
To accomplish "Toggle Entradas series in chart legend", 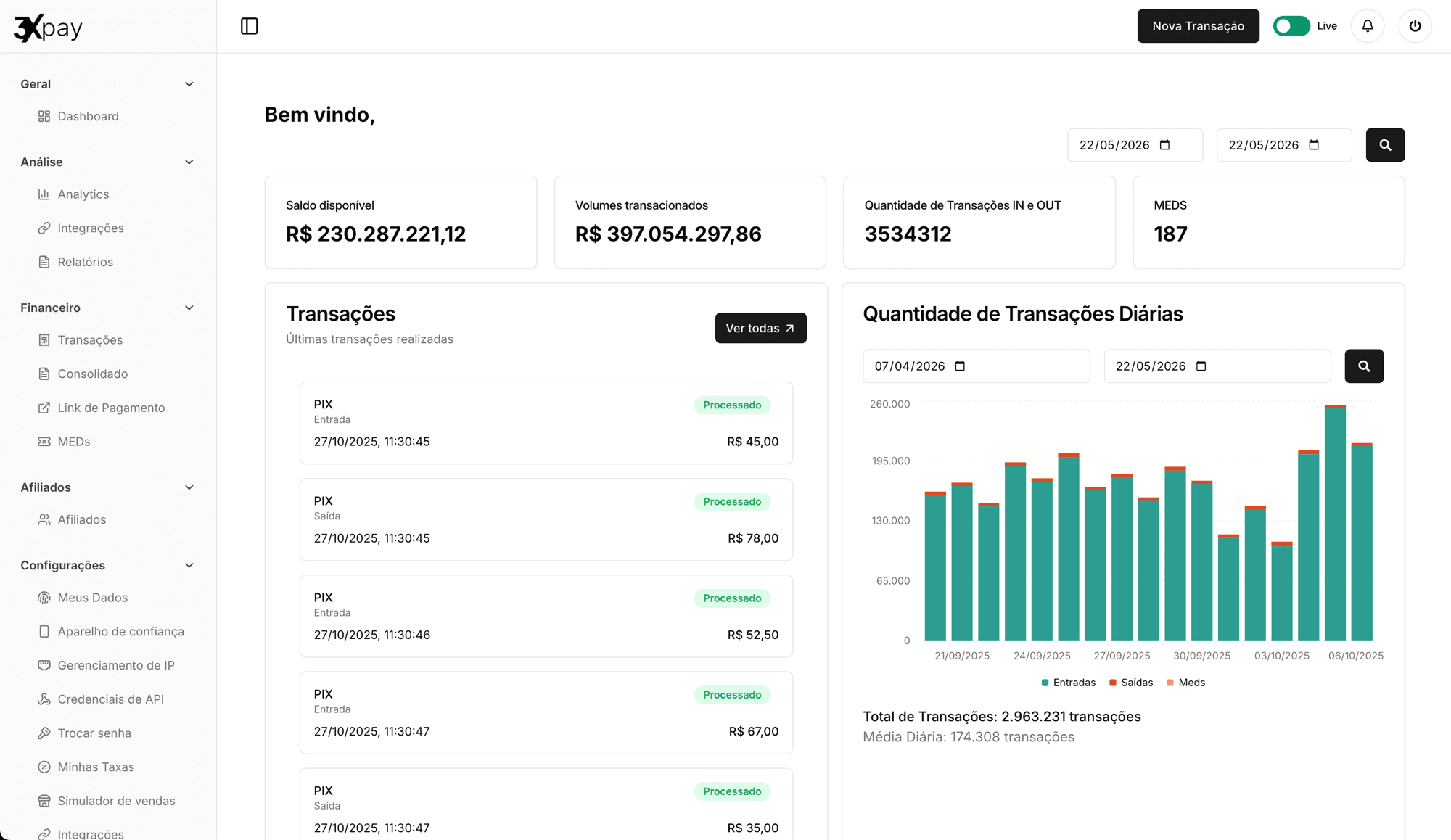I will point(1069,683).
